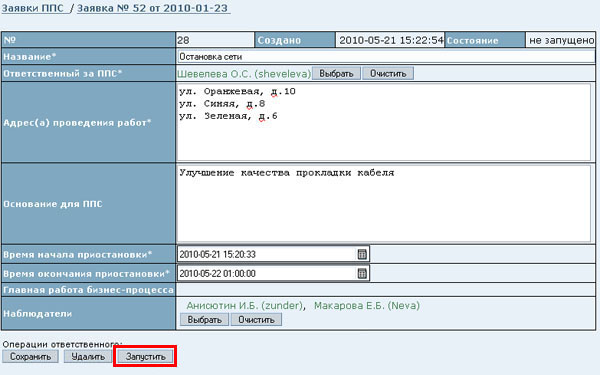Viewport: 600px width, 375px height.
Task: Open observer Макарова Е.Б. link
Action: click(x=367, y=306)
